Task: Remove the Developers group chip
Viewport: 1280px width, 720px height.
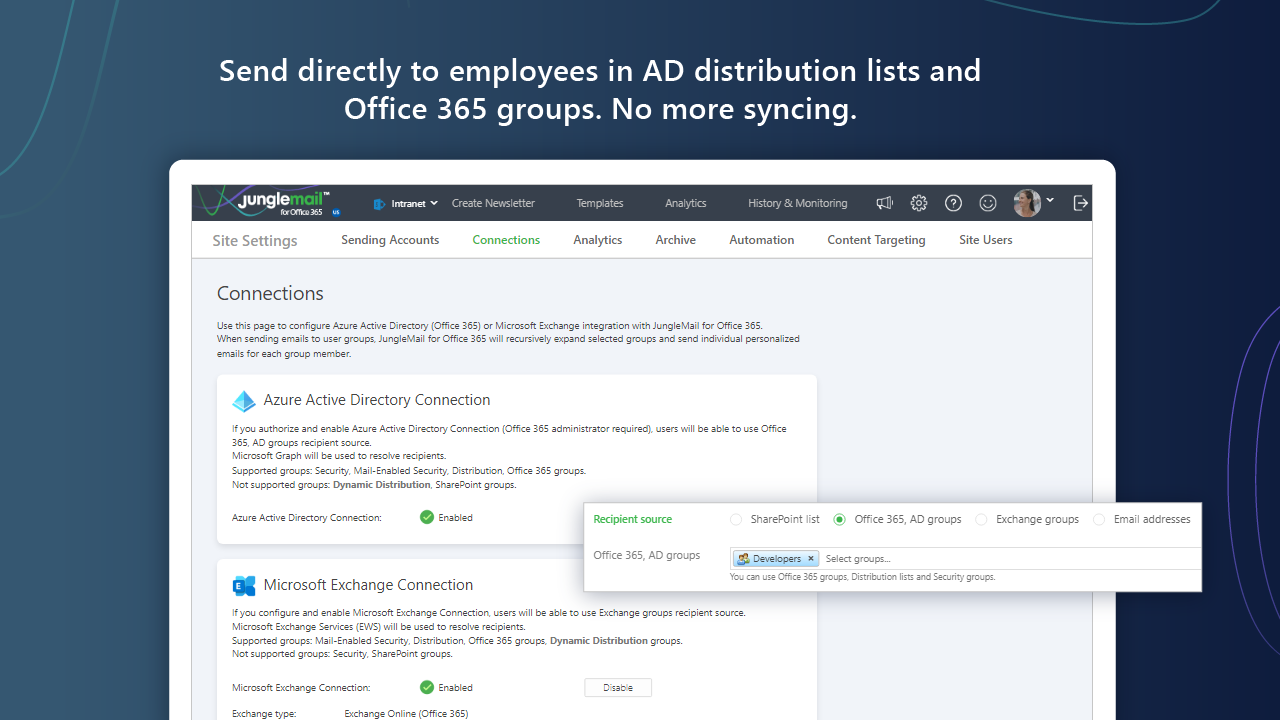Action: [x=811, y=558]
